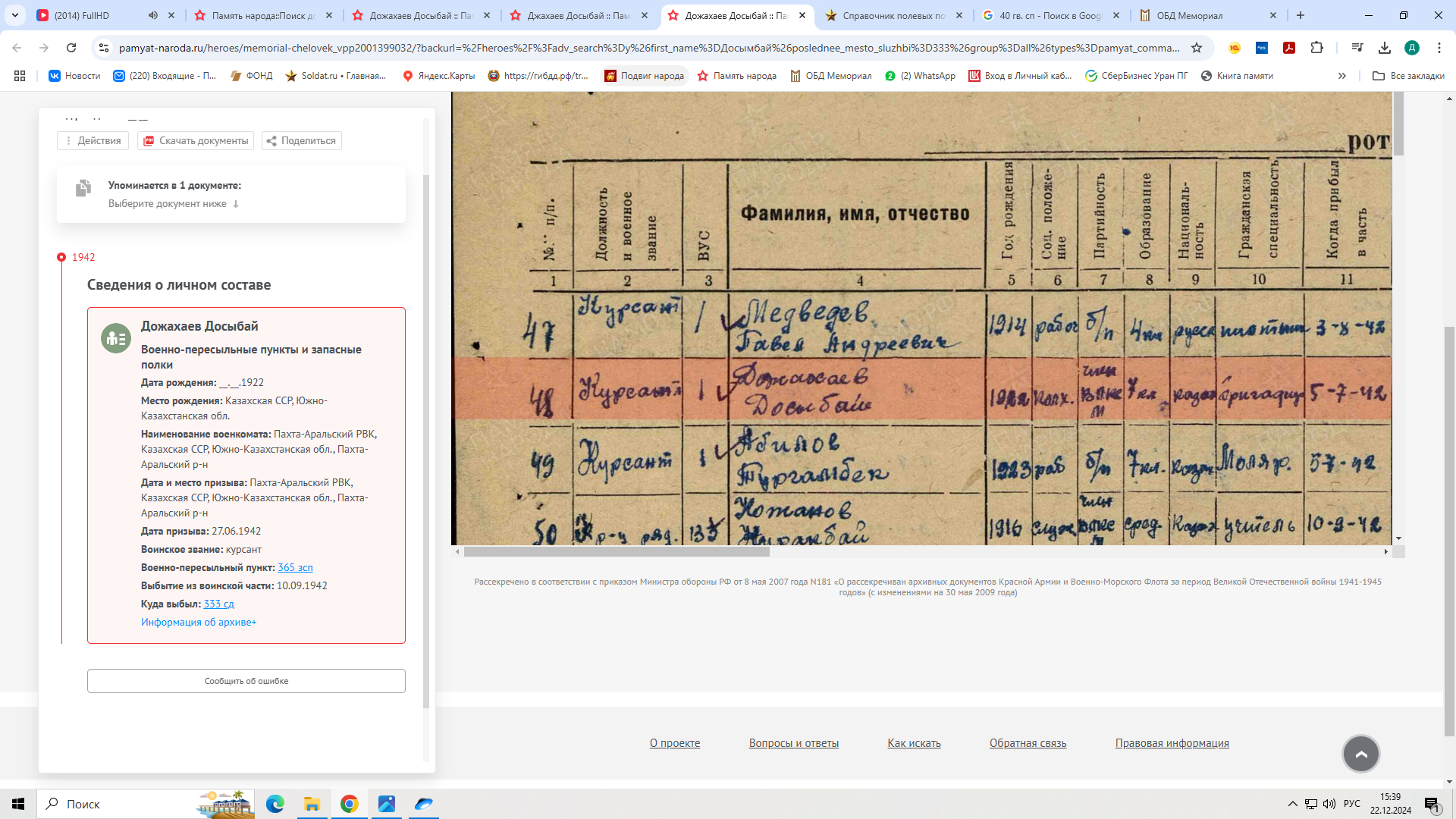Click Скачать документы button

coord(196,141)
